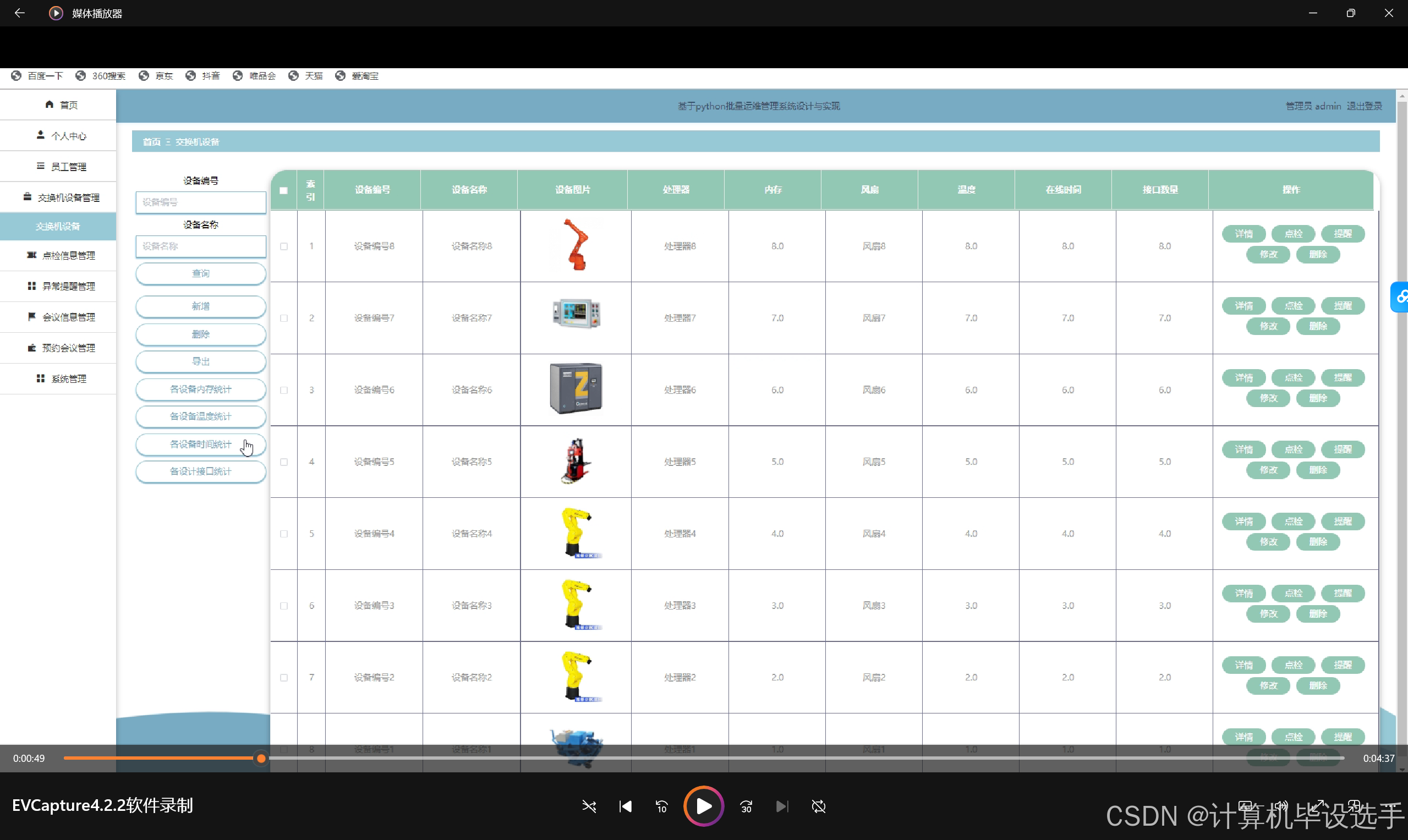Click the previous track icon
The height and width of the screenshot is (840, 1408).
626,806
